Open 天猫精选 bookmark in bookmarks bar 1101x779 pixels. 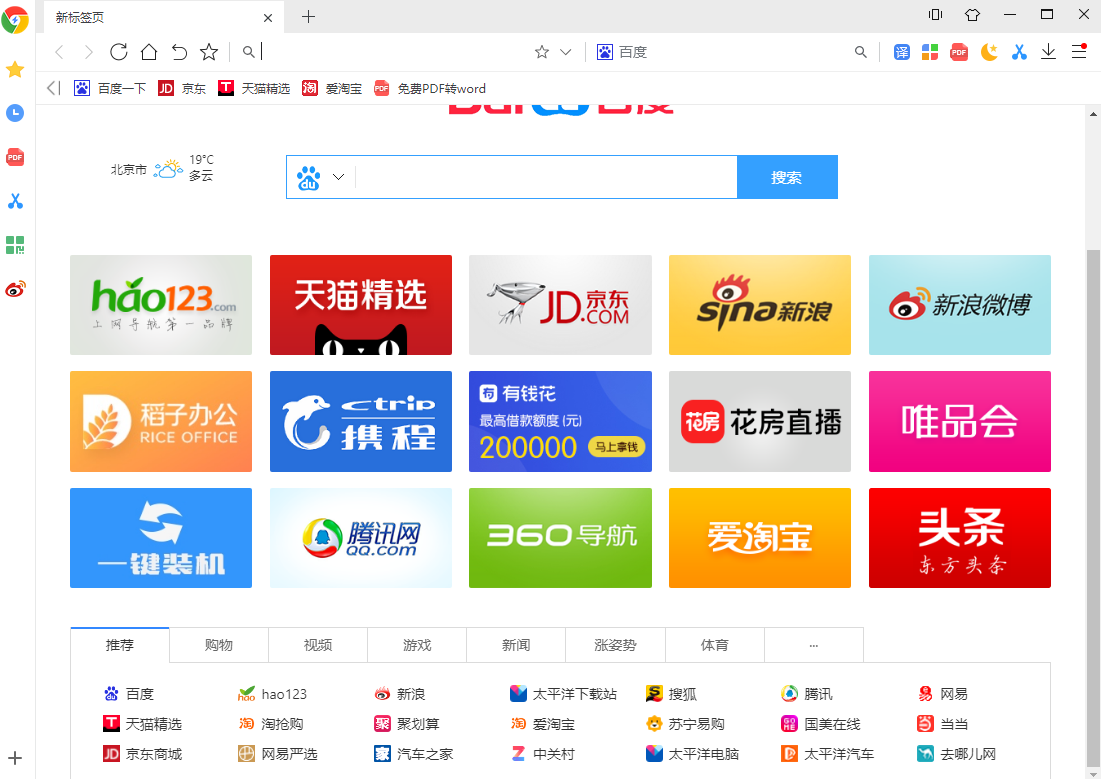pos(254,89)
